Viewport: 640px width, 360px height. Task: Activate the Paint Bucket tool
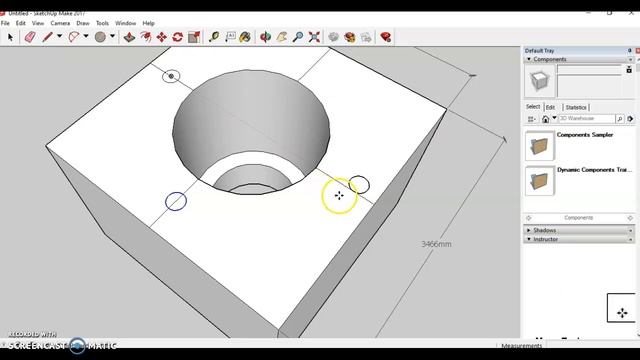[x=245, y=37]
